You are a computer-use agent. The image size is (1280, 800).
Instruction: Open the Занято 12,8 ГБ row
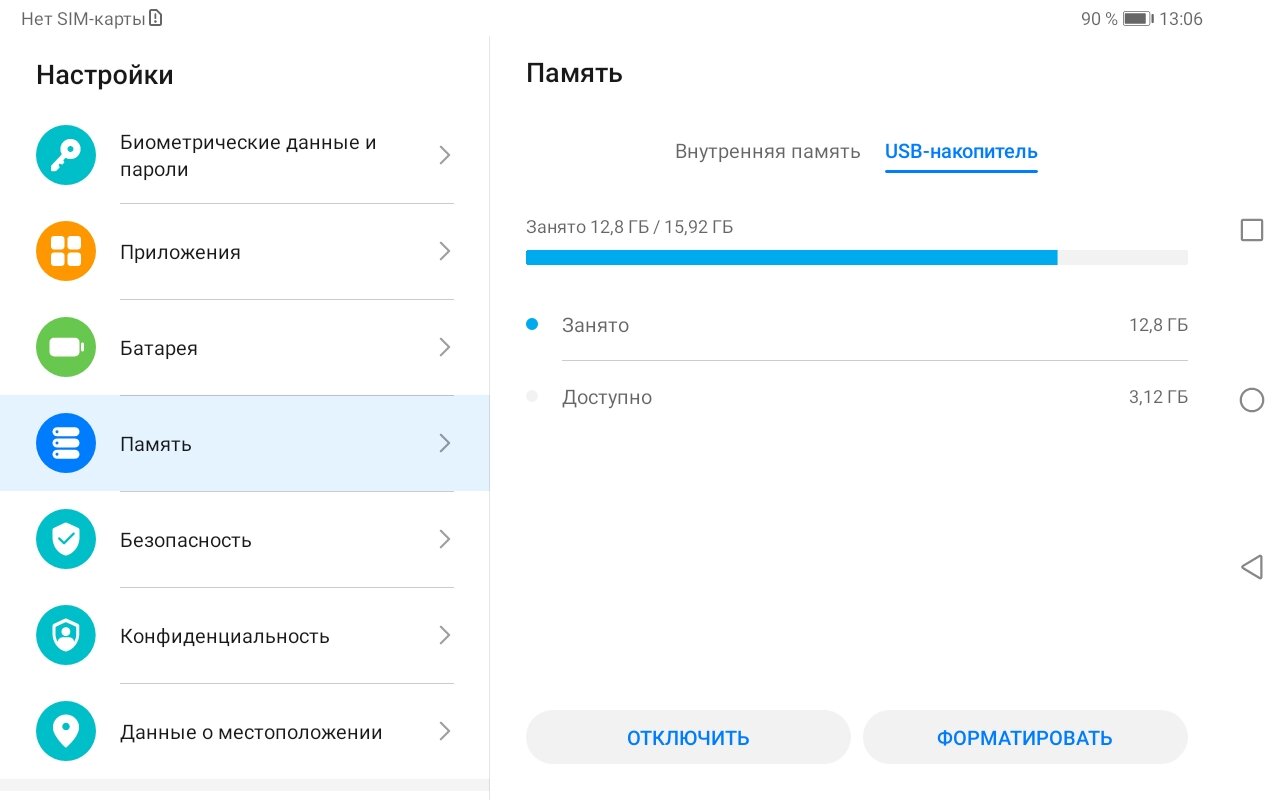pos(857,325)
